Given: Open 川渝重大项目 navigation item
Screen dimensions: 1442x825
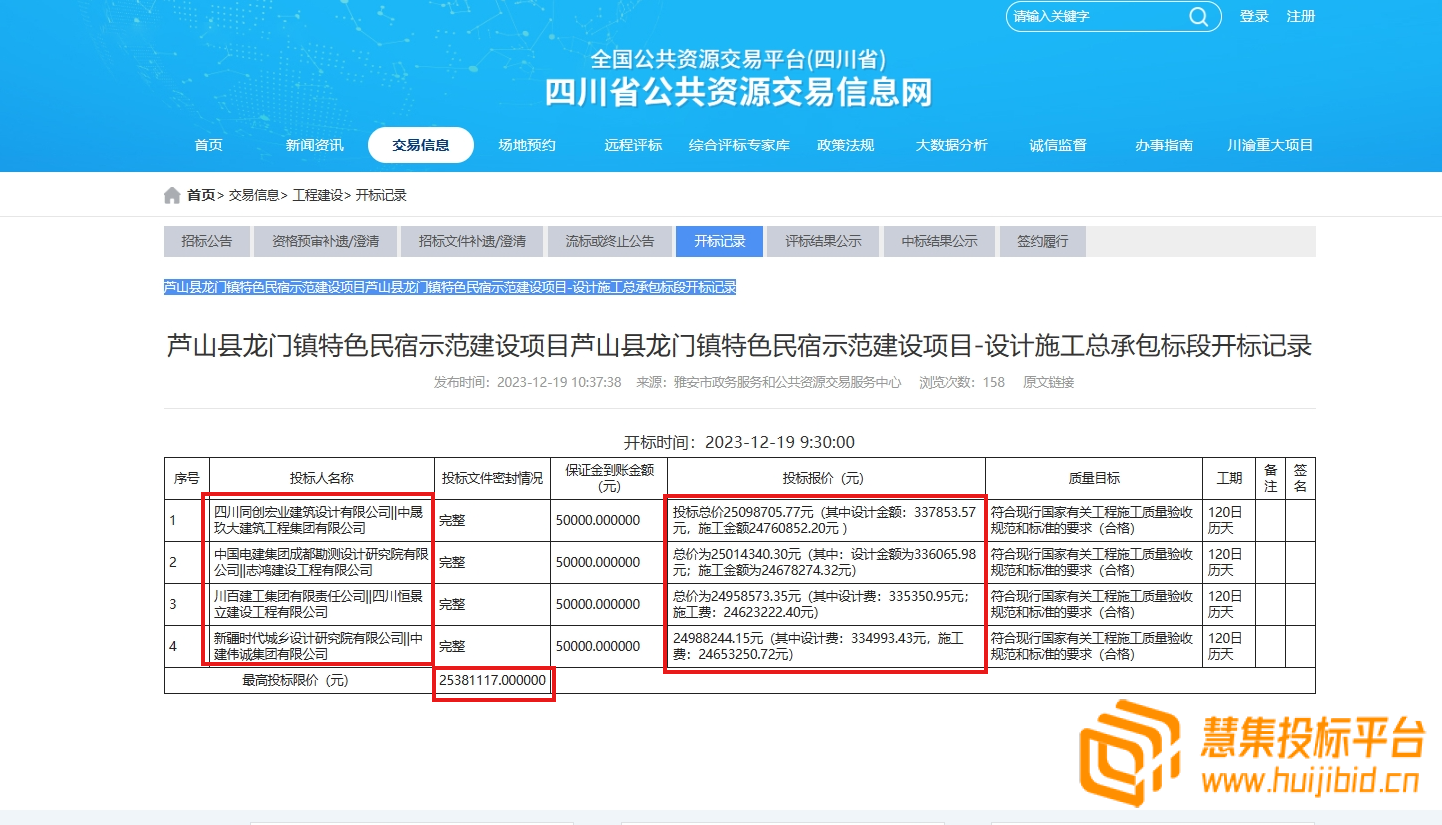Looking at the screenshot, I should click(x=1270, y=145).
